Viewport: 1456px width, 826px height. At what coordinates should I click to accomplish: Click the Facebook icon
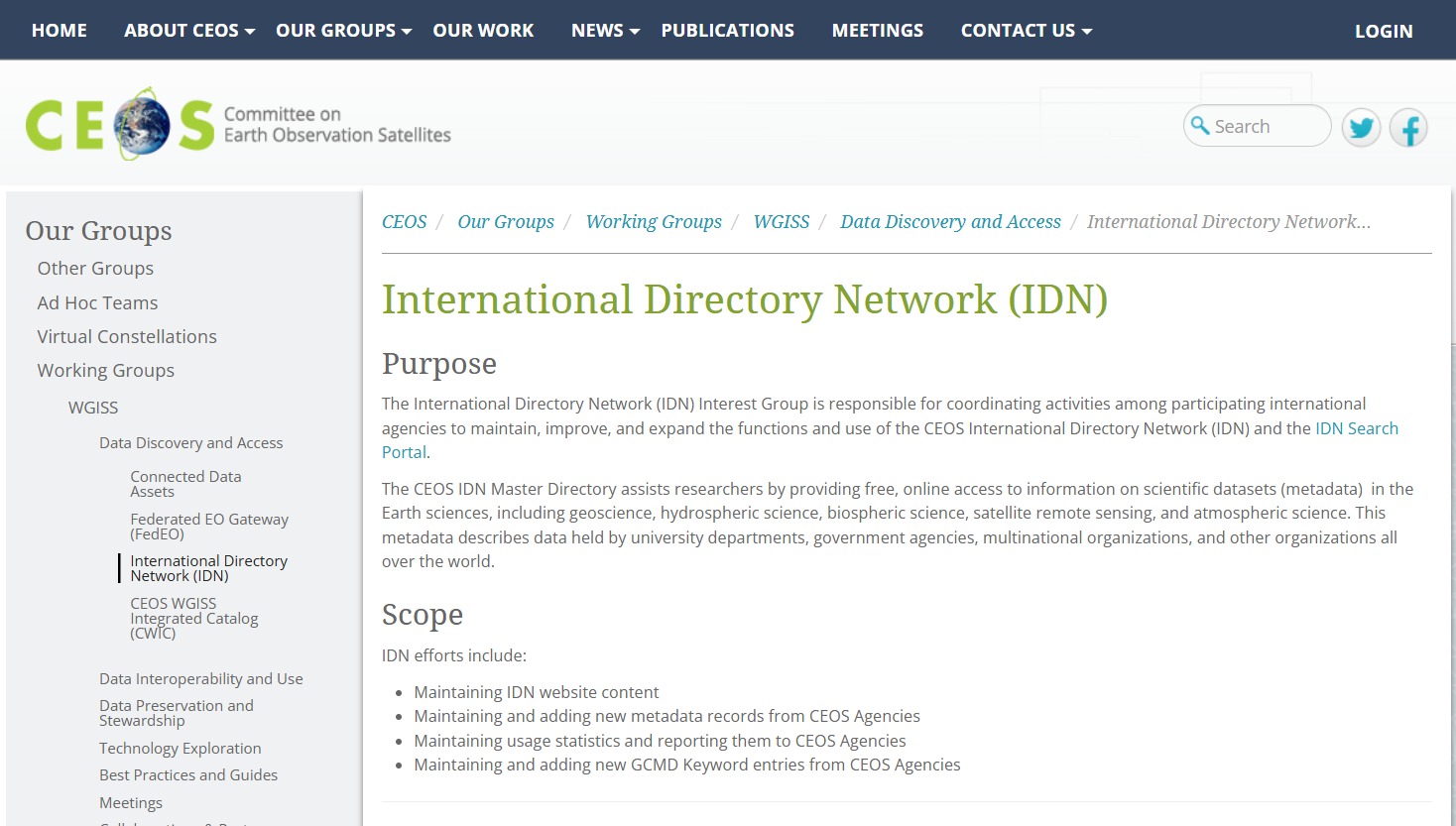pos(1408,128)
